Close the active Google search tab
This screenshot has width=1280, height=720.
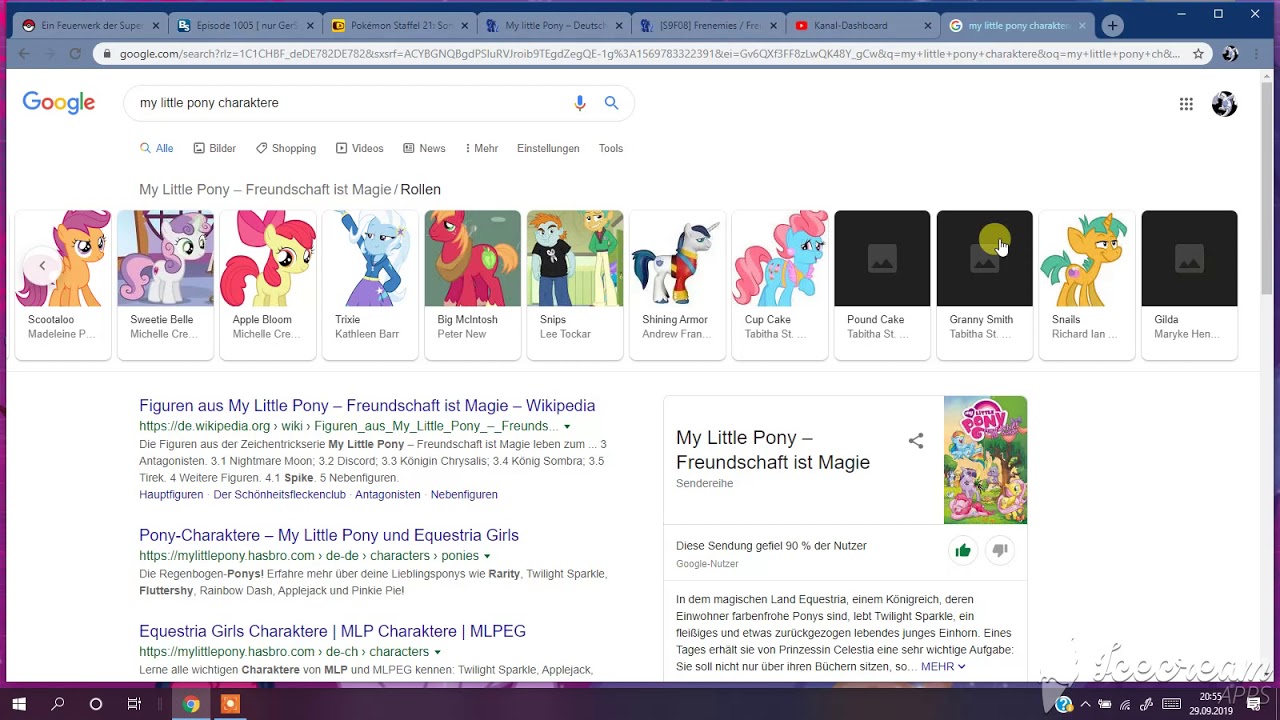point(1084,26)
